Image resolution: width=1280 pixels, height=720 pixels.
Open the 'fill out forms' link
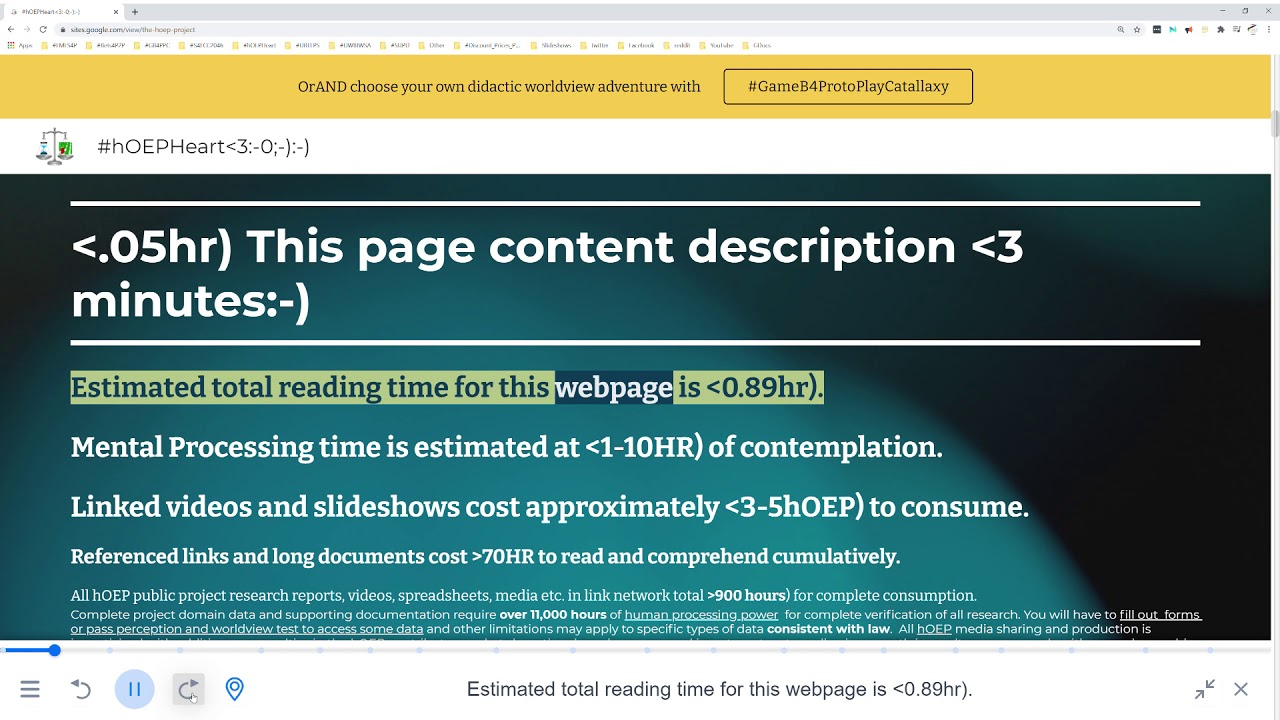point(1160,614)
